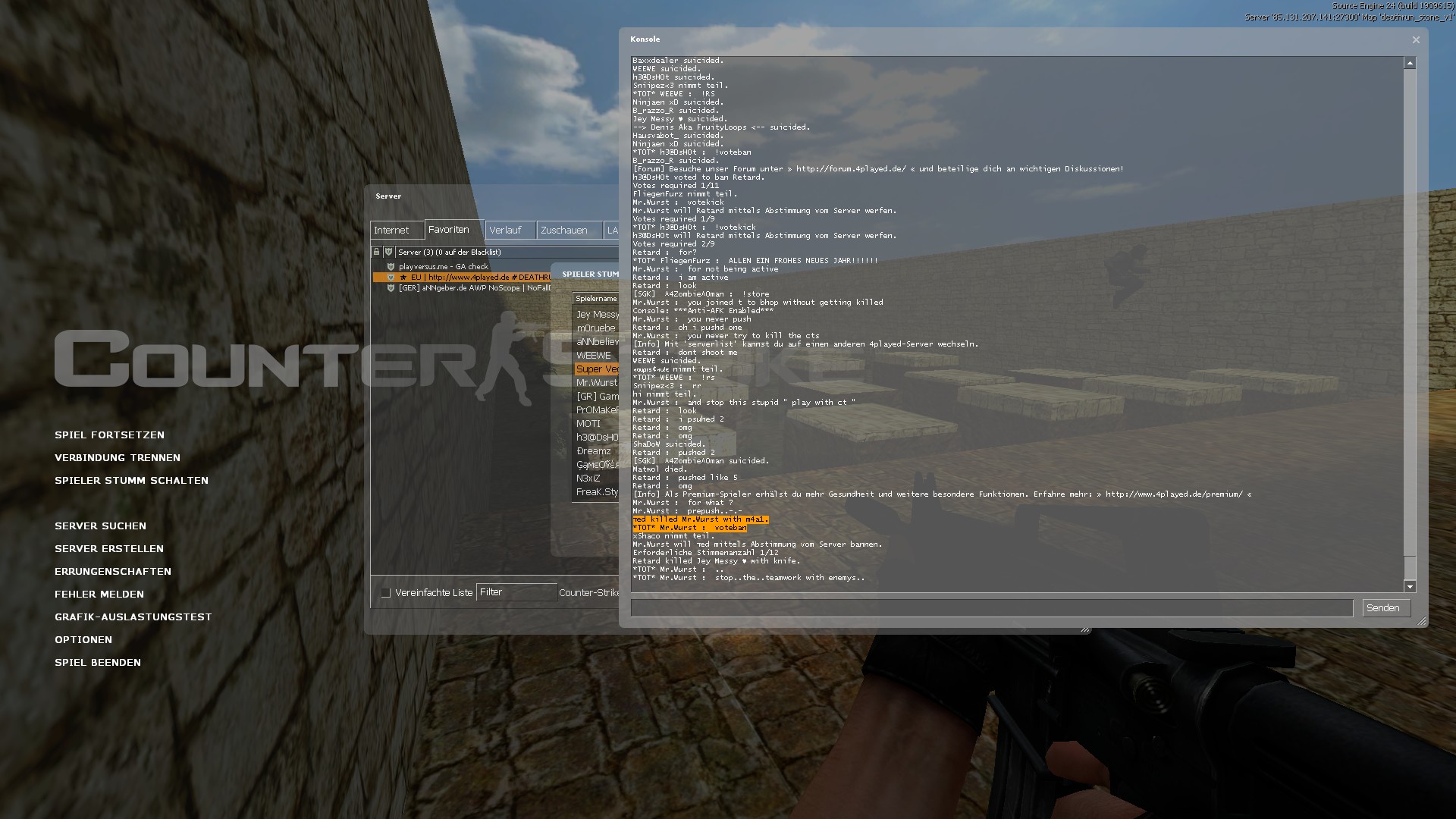Open the partially visible LAN tab
Viewport: 1456px width, 819px height.
pyautogui.click(x=611, y=231)
